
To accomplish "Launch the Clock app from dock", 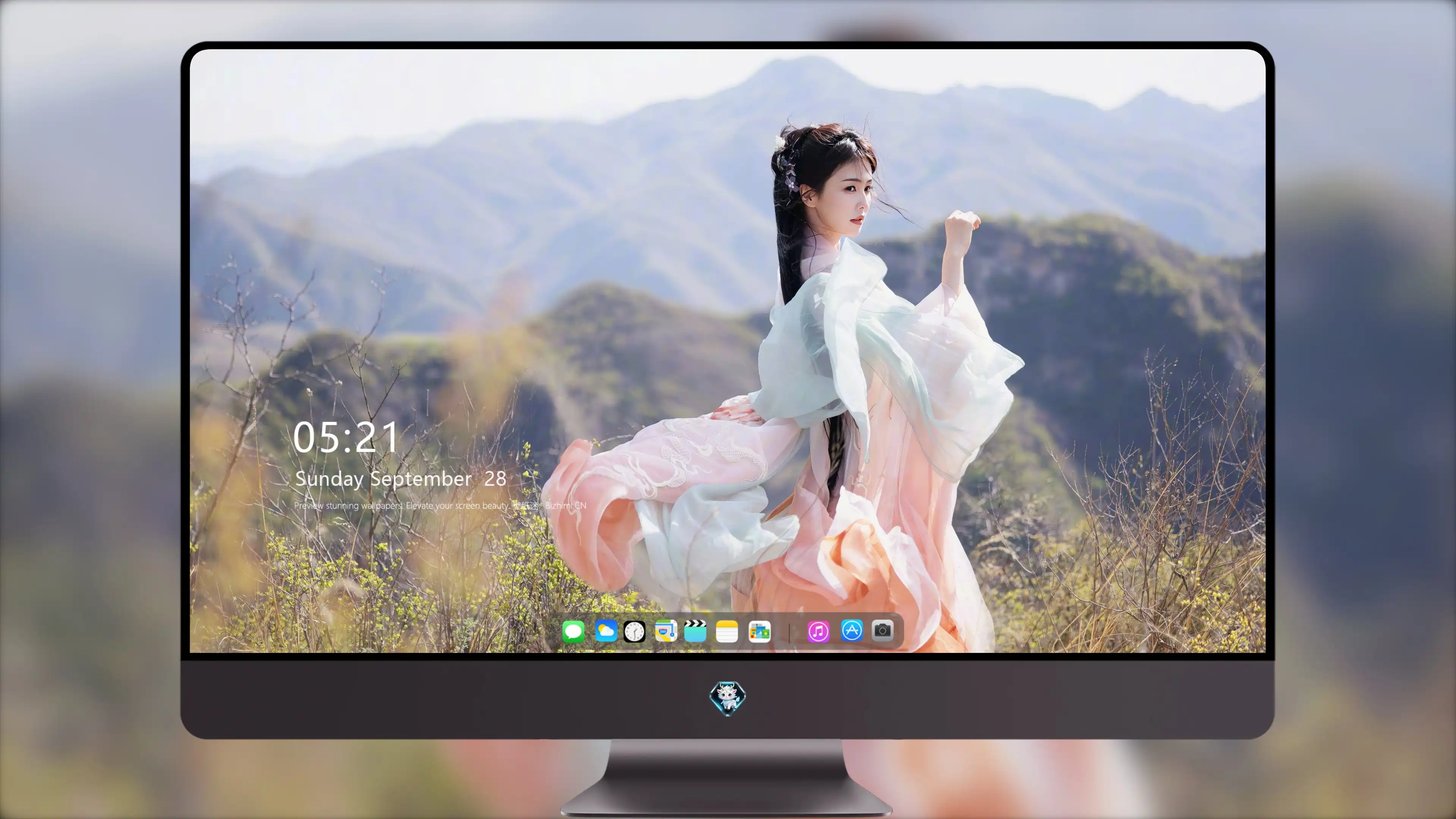I will 634,631.
